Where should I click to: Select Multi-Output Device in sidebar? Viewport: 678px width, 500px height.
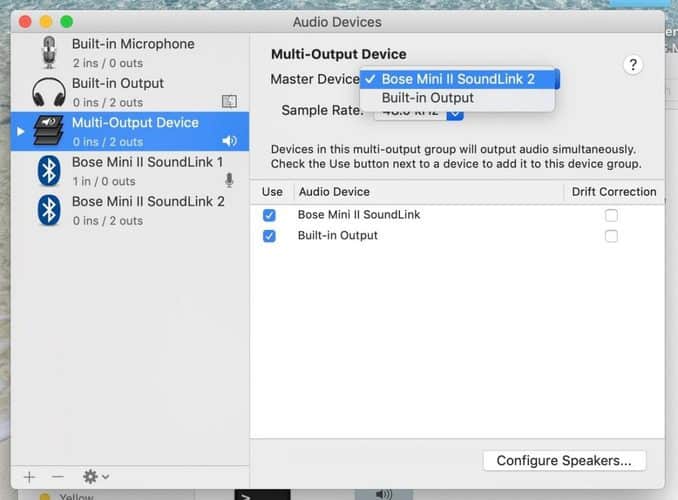pos(130,131)
